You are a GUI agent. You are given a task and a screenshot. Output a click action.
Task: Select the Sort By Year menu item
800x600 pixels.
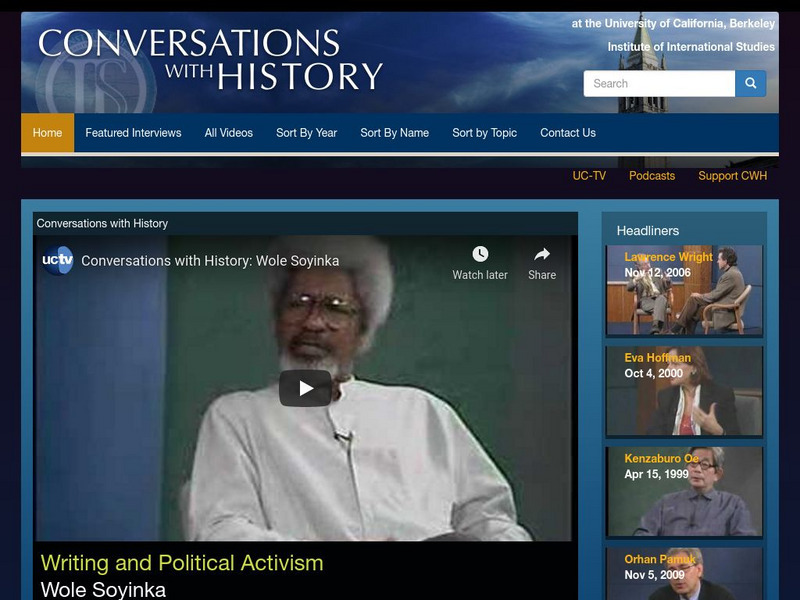306,133
